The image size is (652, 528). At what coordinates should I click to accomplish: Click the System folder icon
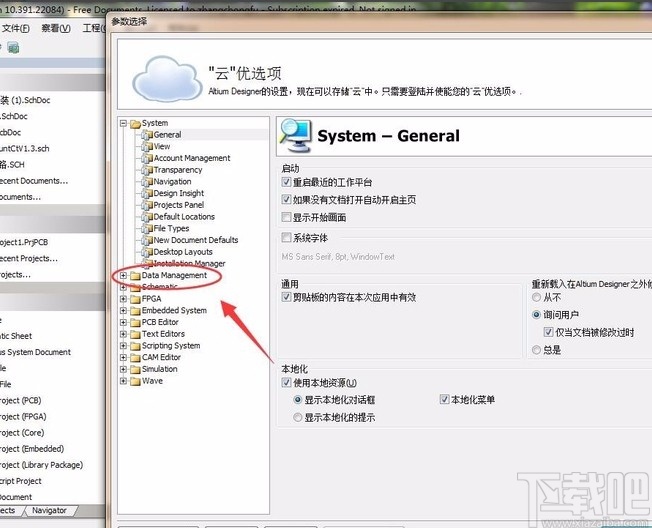(x=135, y=123)
